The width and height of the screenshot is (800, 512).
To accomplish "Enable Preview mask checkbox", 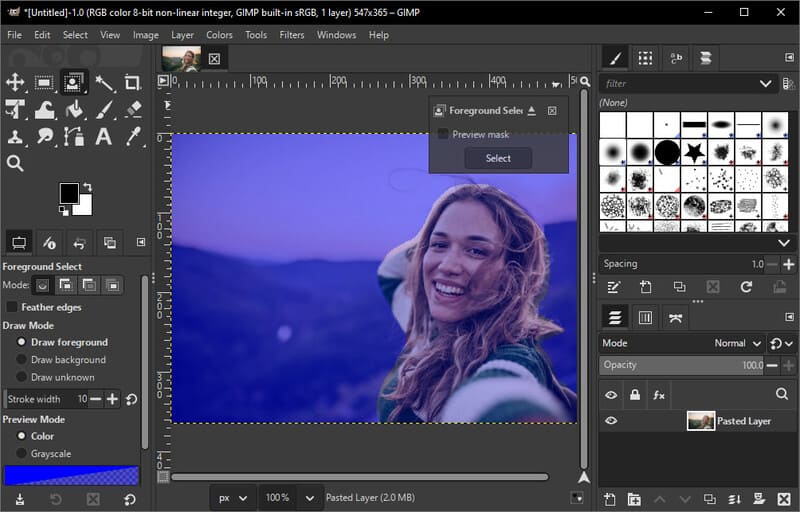I will point(443,134).
